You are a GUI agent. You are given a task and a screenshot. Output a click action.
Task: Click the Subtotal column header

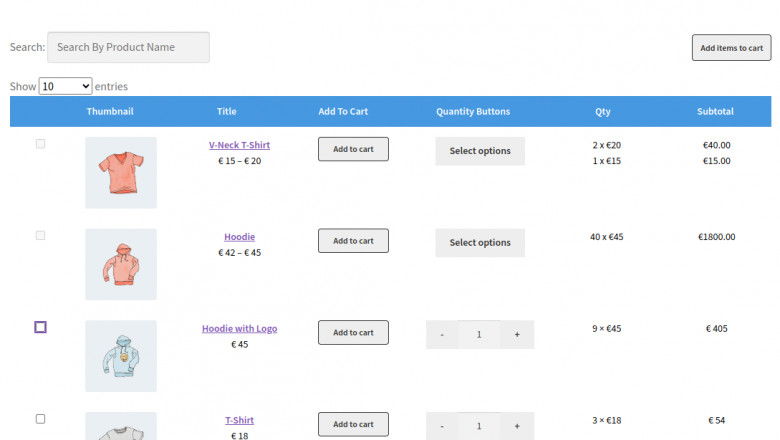pos(715,111)
